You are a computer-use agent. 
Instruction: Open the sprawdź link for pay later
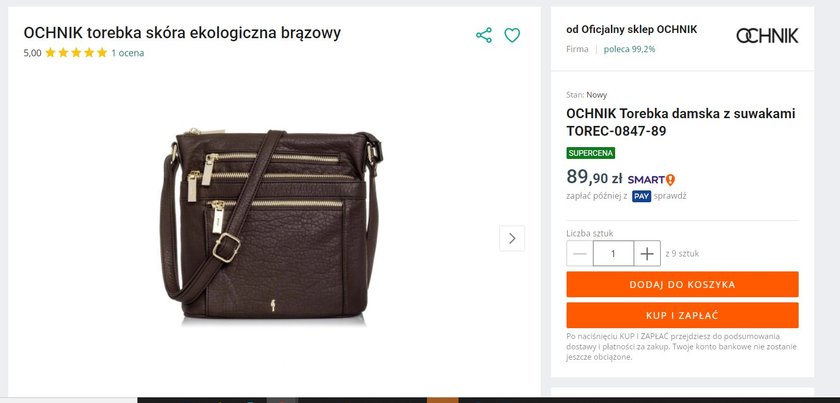[x=670, y=196]
